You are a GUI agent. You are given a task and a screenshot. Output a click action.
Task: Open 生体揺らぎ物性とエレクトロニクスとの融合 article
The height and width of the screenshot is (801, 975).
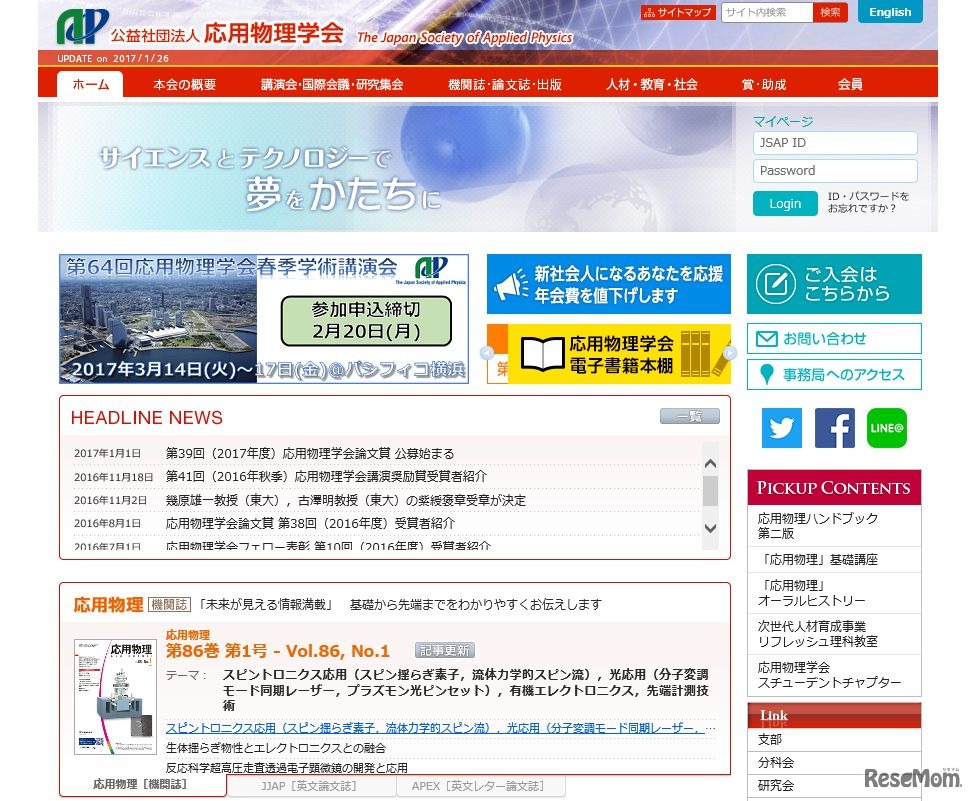click(x=275, y=748)
